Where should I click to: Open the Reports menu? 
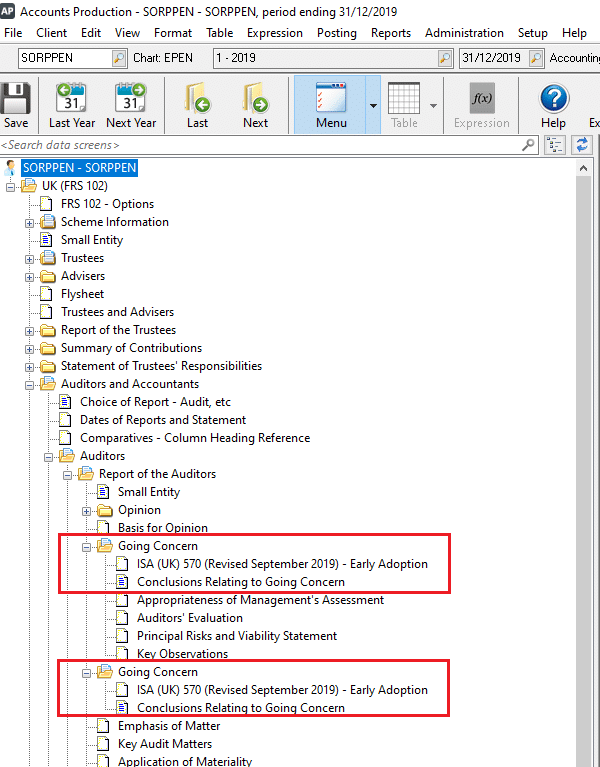390,33
